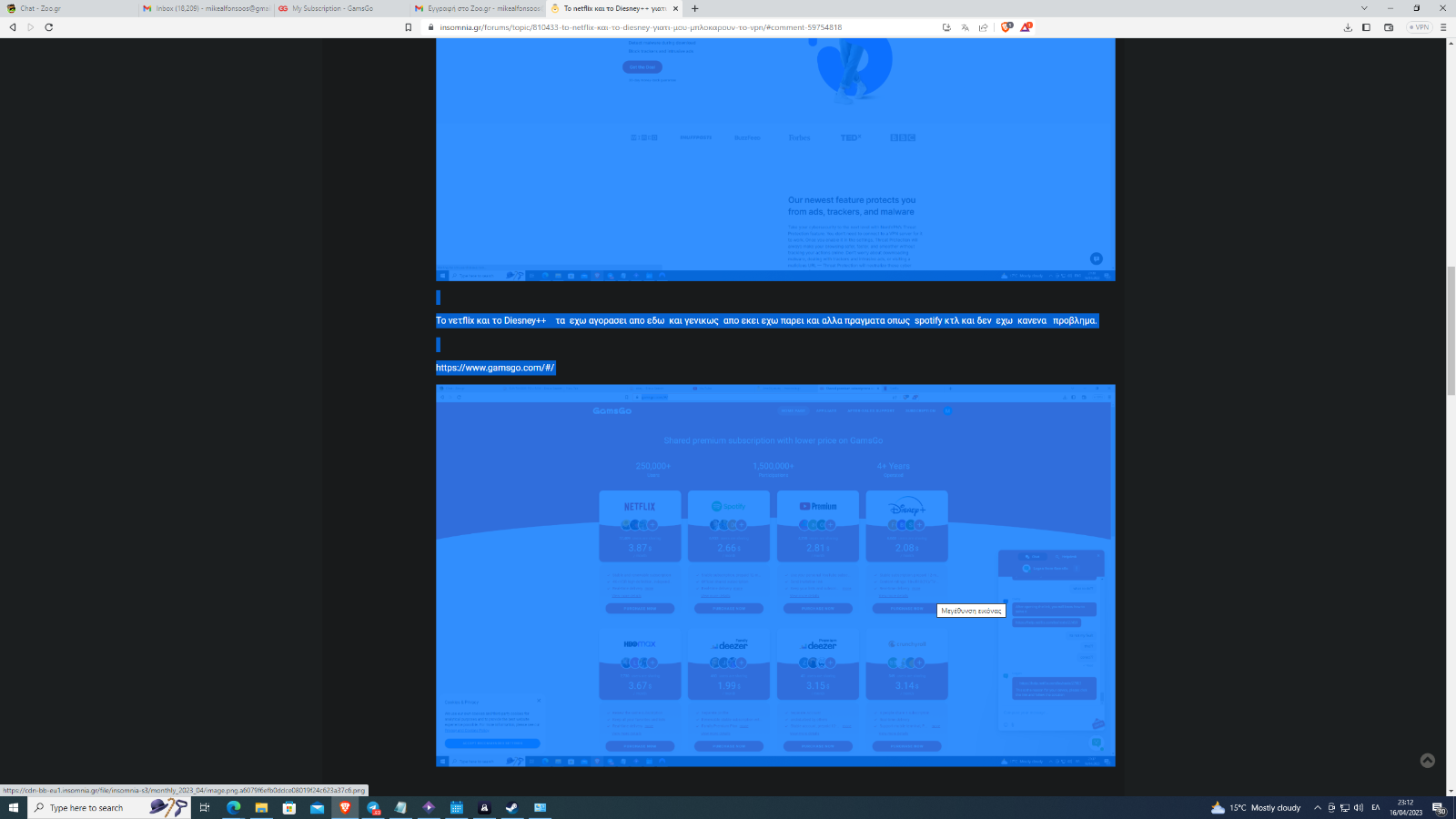Click the site lock icon in address bar

pos(430,27)
